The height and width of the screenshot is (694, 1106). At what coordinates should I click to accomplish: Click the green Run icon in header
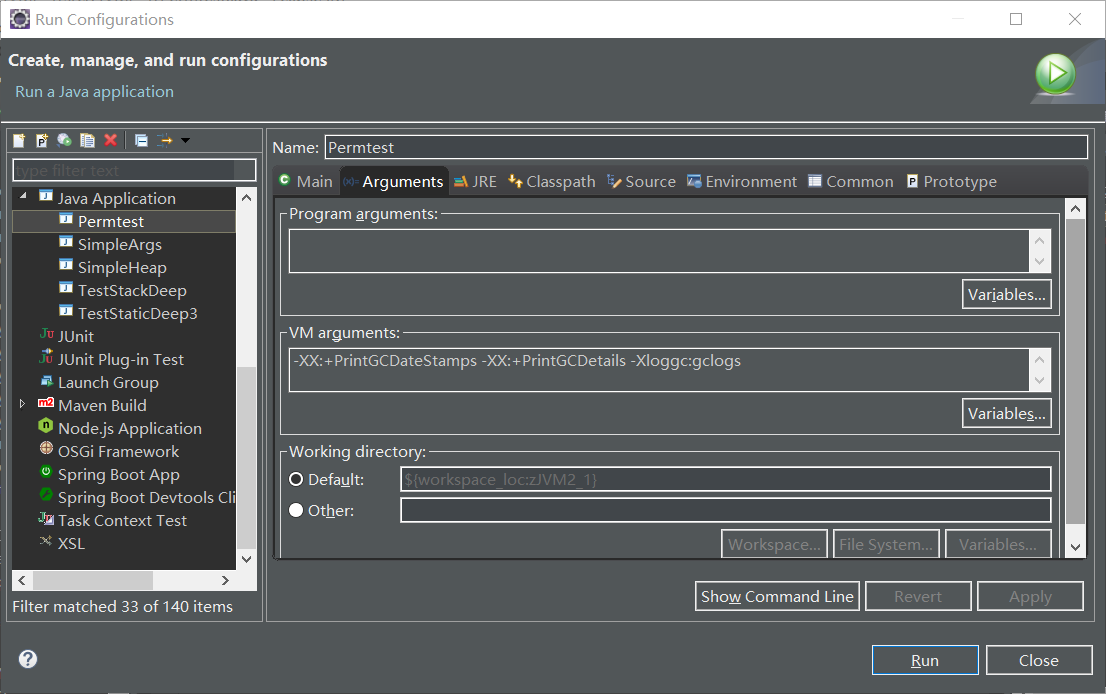click(x=1055, y=74)
